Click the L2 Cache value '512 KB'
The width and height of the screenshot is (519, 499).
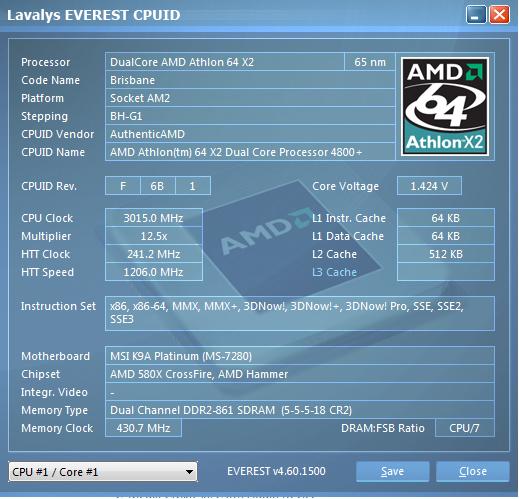coord(446,254)
